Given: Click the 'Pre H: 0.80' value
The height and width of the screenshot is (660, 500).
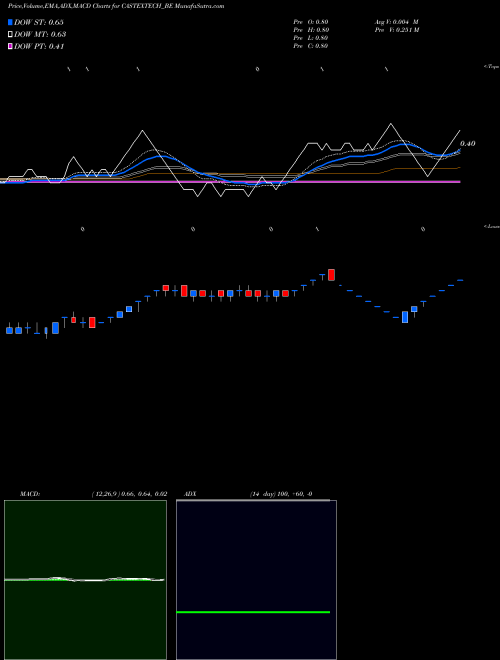Looking at the screenshot, I should click(x=311, y=30).
